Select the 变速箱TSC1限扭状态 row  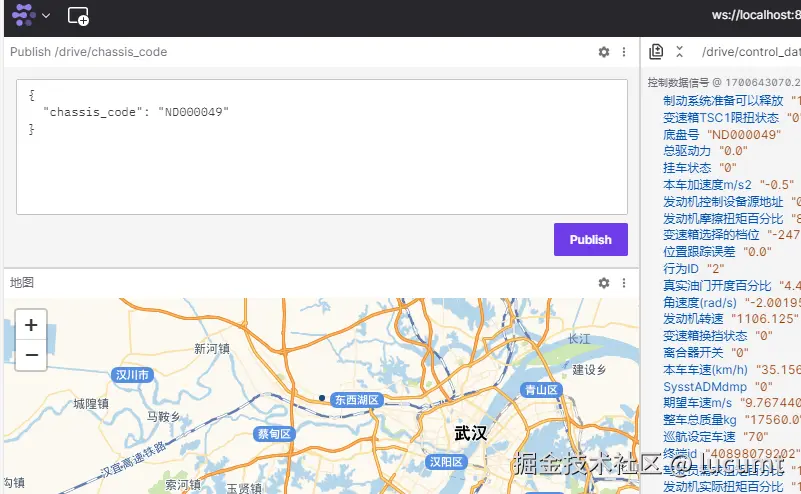pyautogui.click(x=732, y=118)
